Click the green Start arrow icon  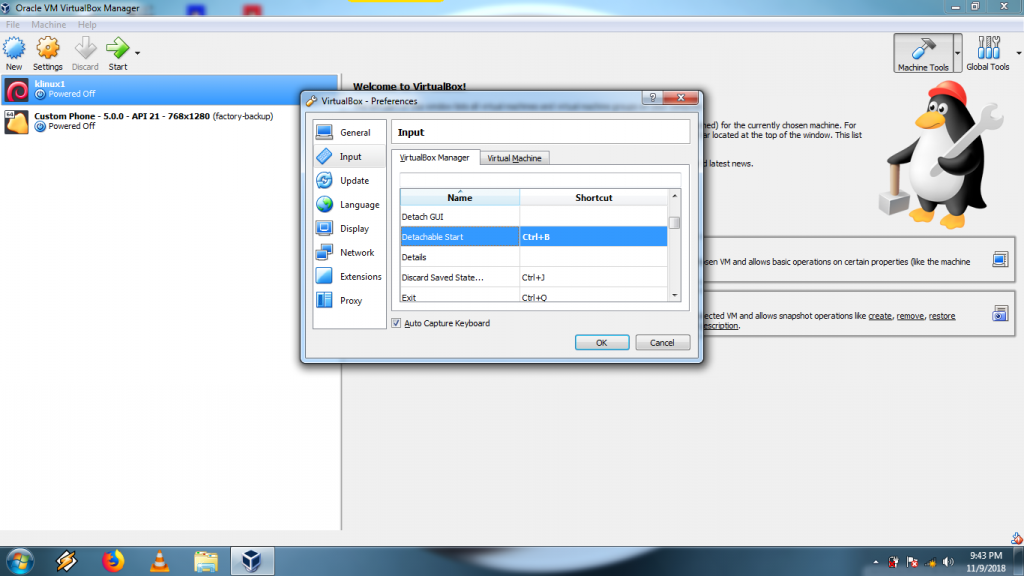point(118,48)
